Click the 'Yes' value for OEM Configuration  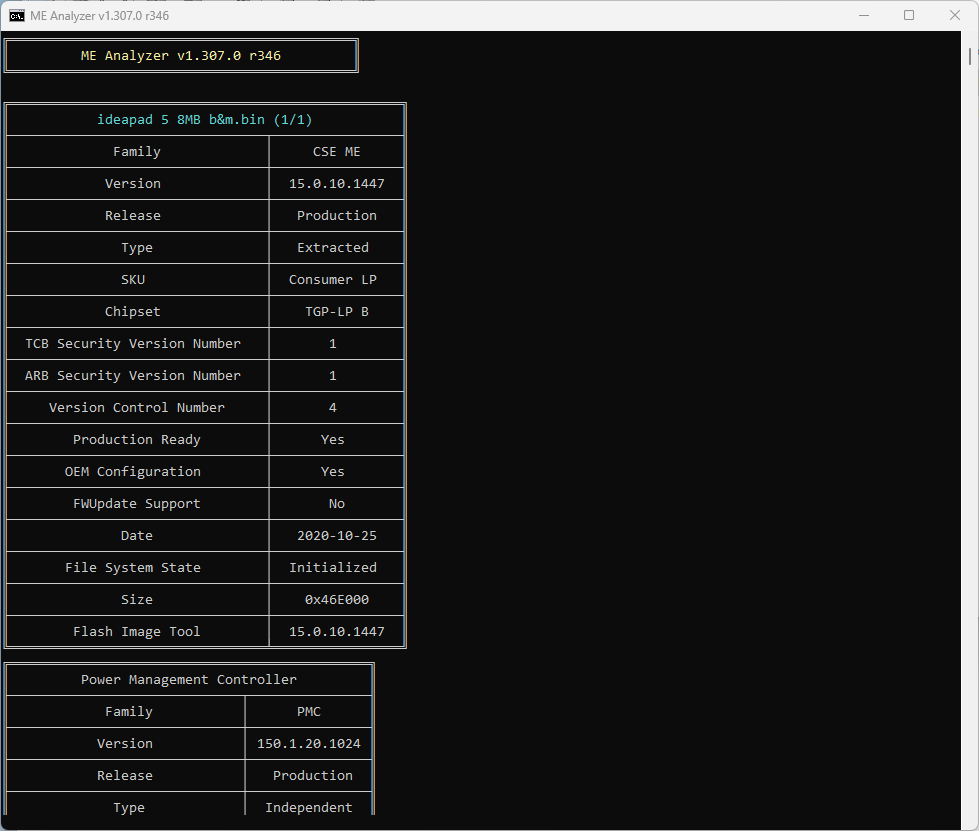pos(333,471)
